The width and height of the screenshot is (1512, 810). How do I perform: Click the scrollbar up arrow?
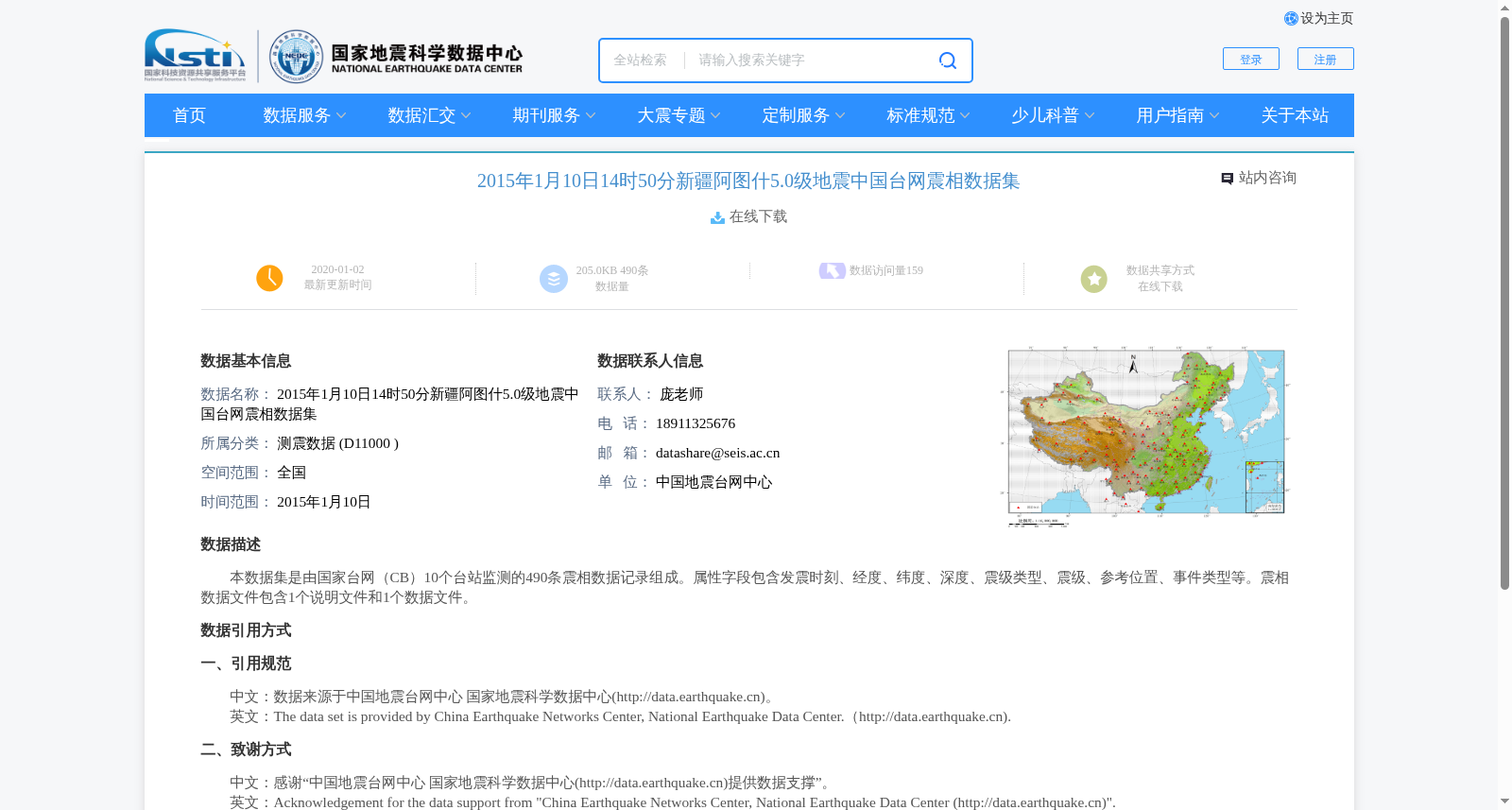click(1504, 7)
